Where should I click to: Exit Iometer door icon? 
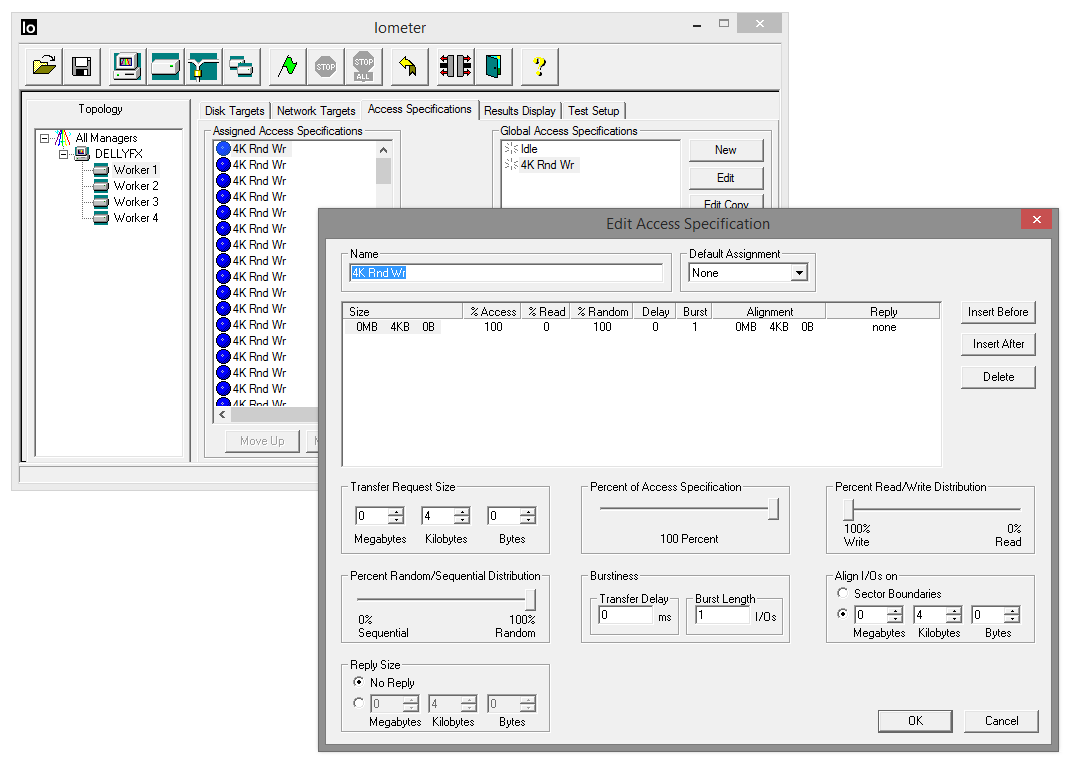(494, 66)
